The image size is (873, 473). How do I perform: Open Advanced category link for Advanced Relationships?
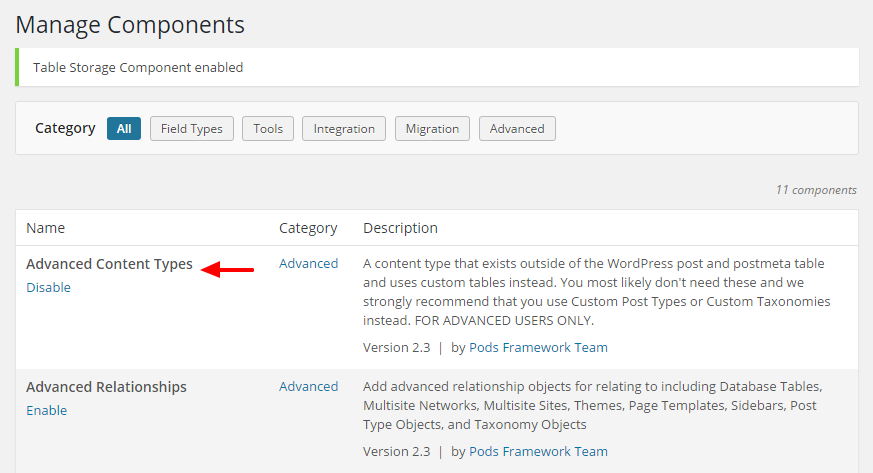pyautogui.click(x=308, y=387)
